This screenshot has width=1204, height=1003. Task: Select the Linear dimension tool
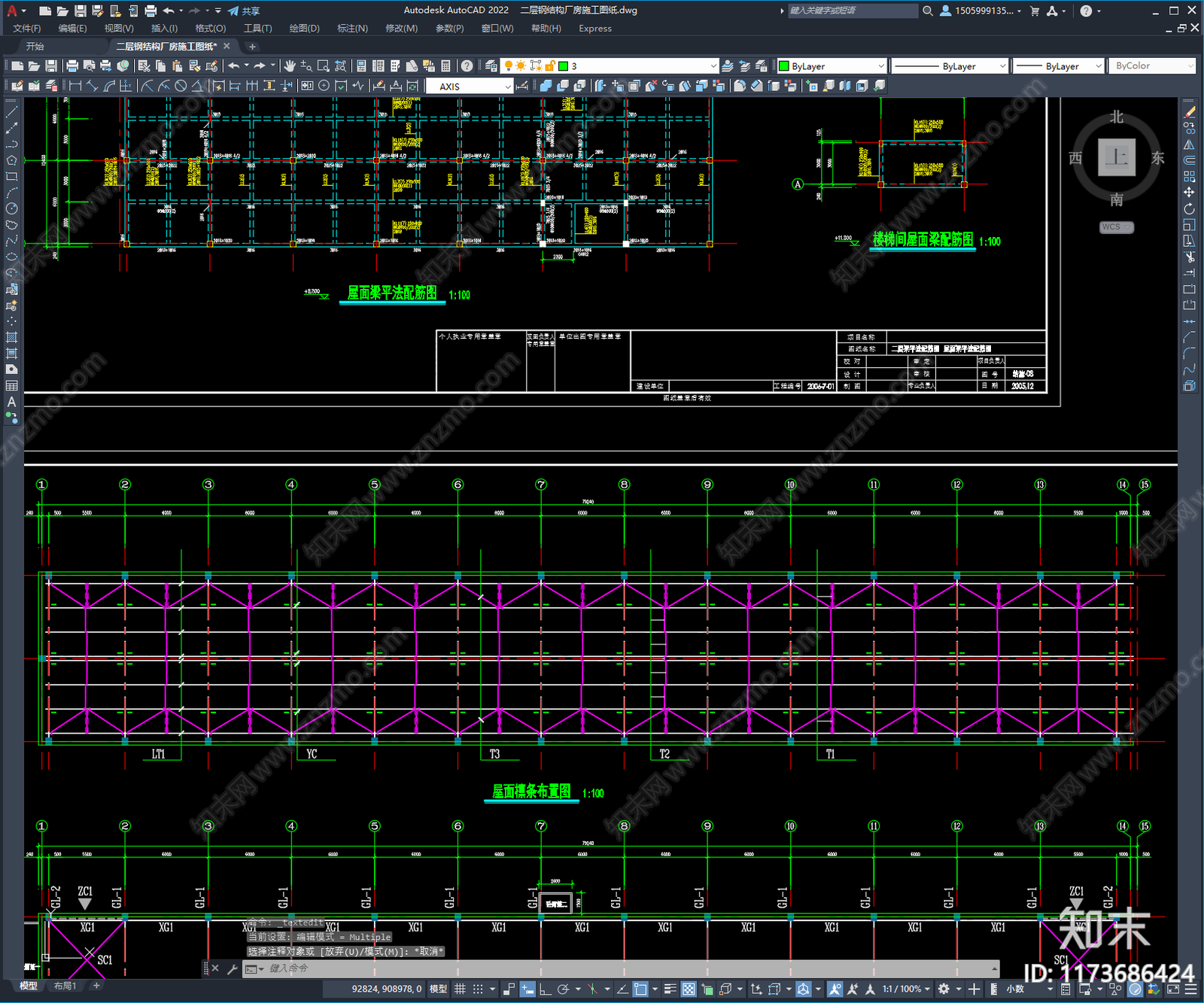coord(75,86)
